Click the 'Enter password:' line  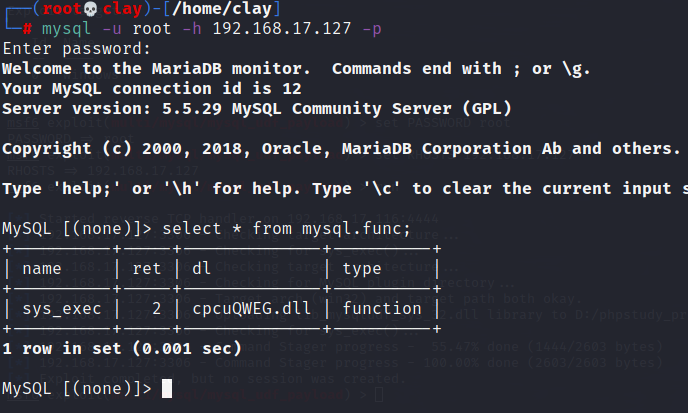76,49
